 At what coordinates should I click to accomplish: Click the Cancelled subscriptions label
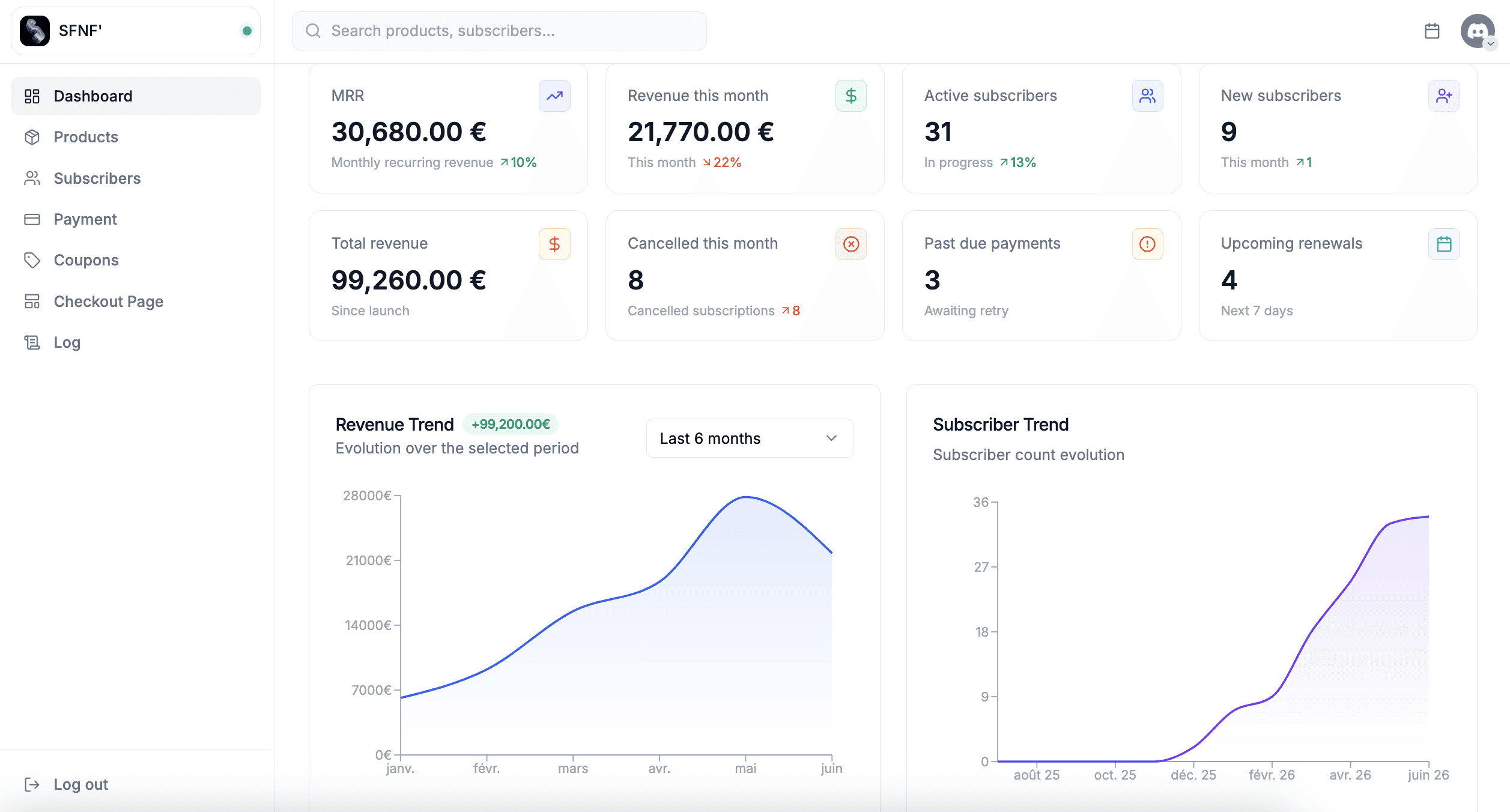click(701, 311)
